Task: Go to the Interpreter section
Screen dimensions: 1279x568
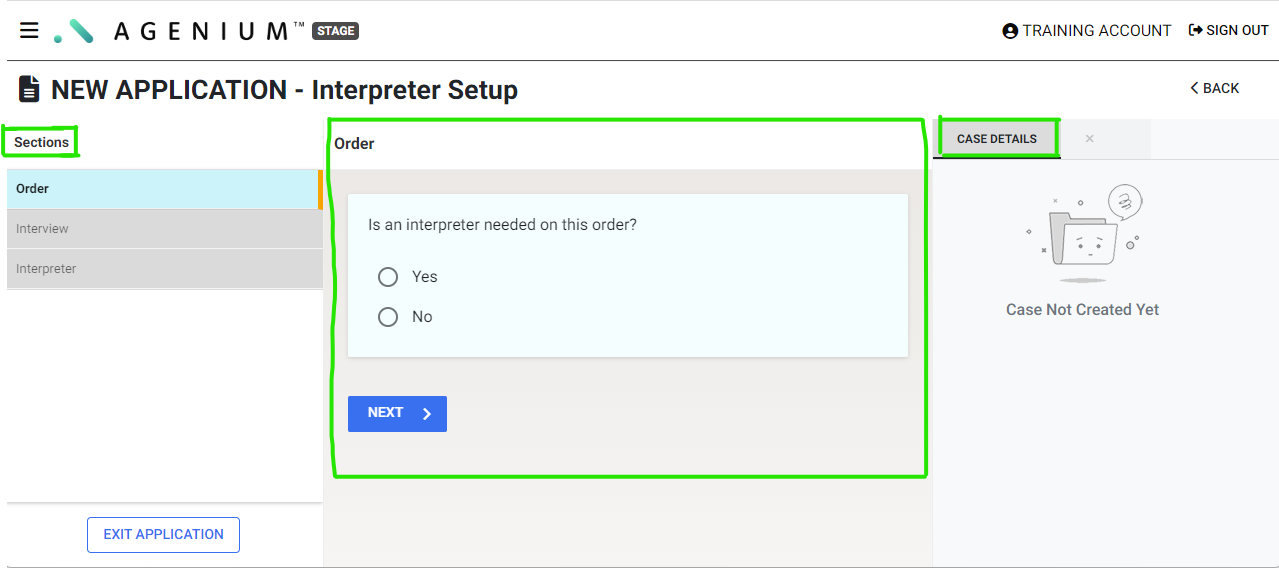Action: point(165,269)
